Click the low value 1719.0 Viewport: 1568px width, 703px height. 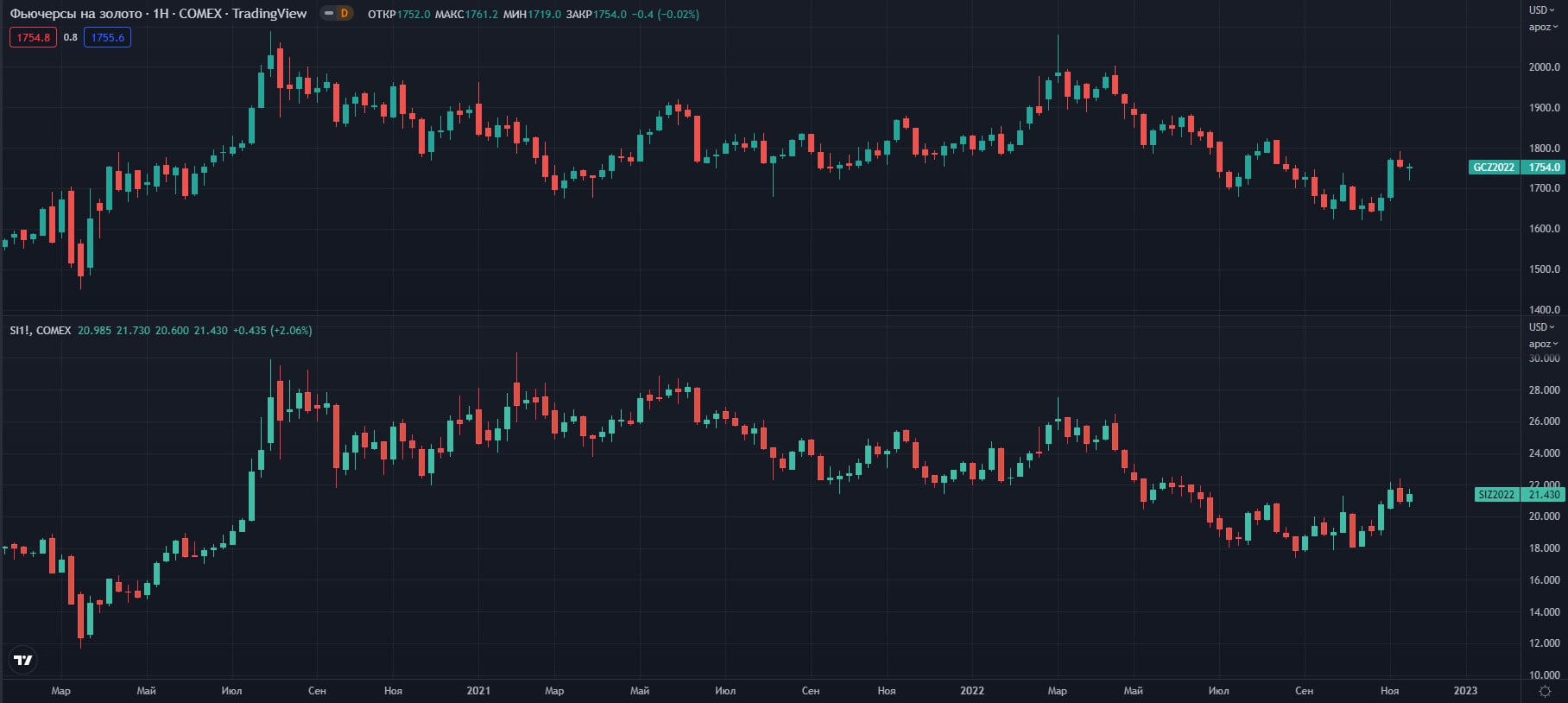pyautogui.click(x=545, y=15)
